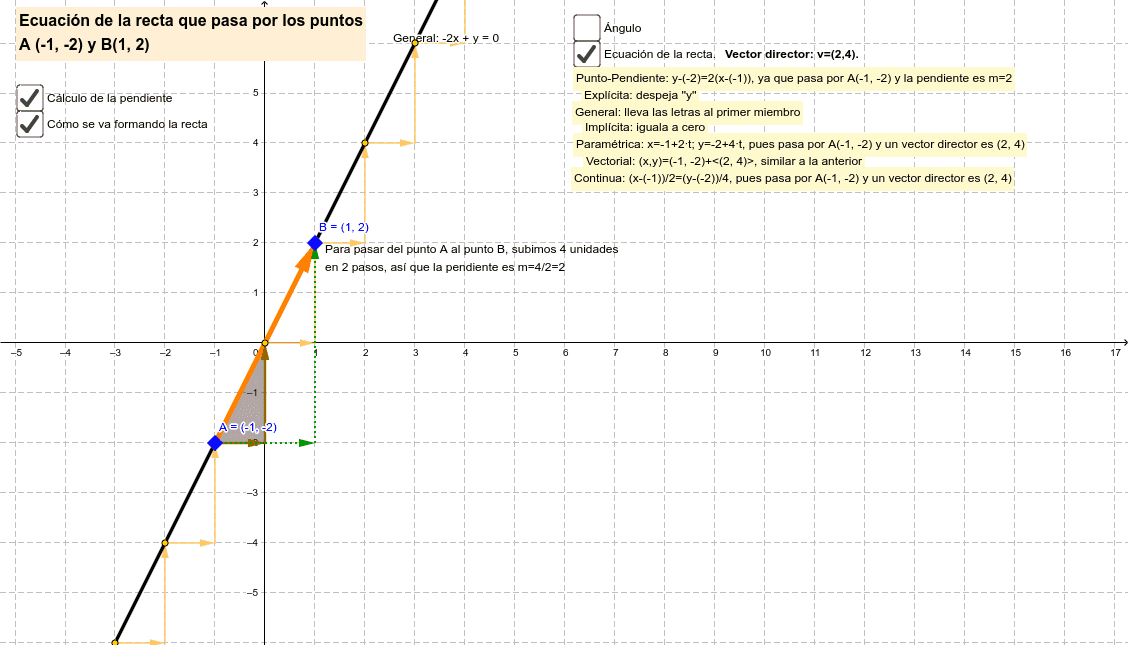The height and width of the screenshot is (647, 1130).
Task: Click 'General: lleva las letras al primer miembro'
Action: pyautogui.click(x=688, y=112)
